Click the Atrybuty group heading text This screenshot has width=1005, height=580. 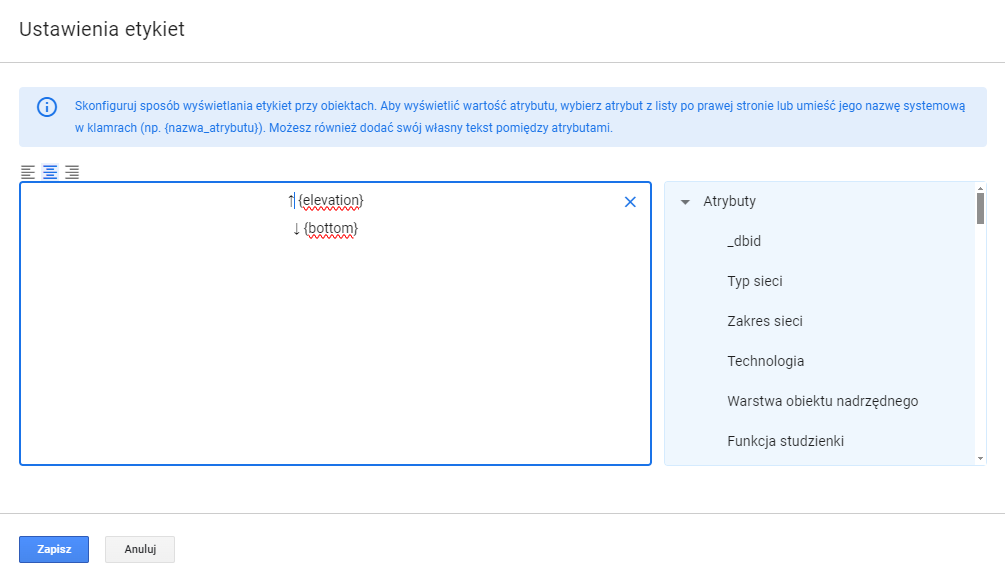pyautogui.click(x=729, y=201)
